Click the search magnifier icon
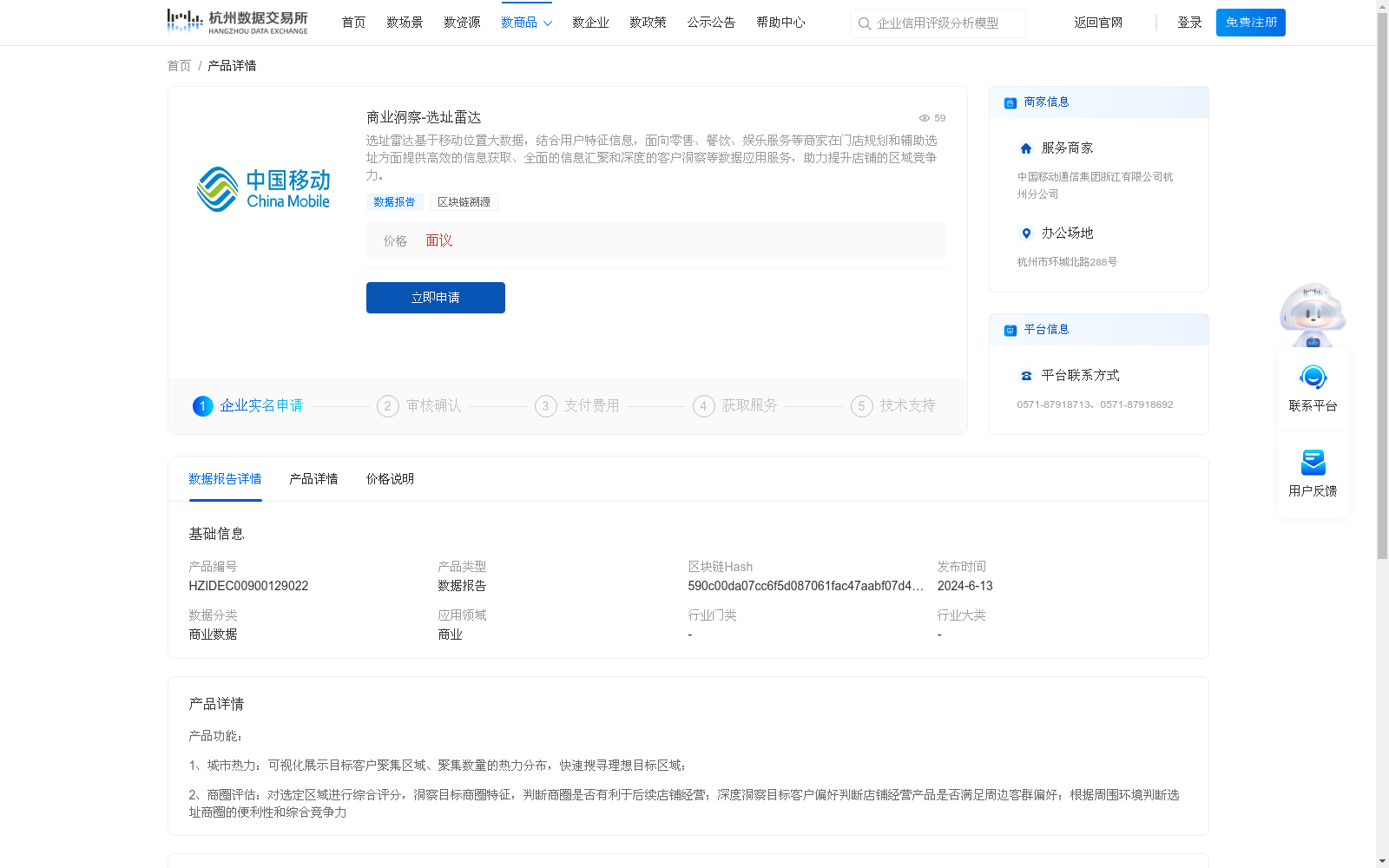 tap(865, 23)
